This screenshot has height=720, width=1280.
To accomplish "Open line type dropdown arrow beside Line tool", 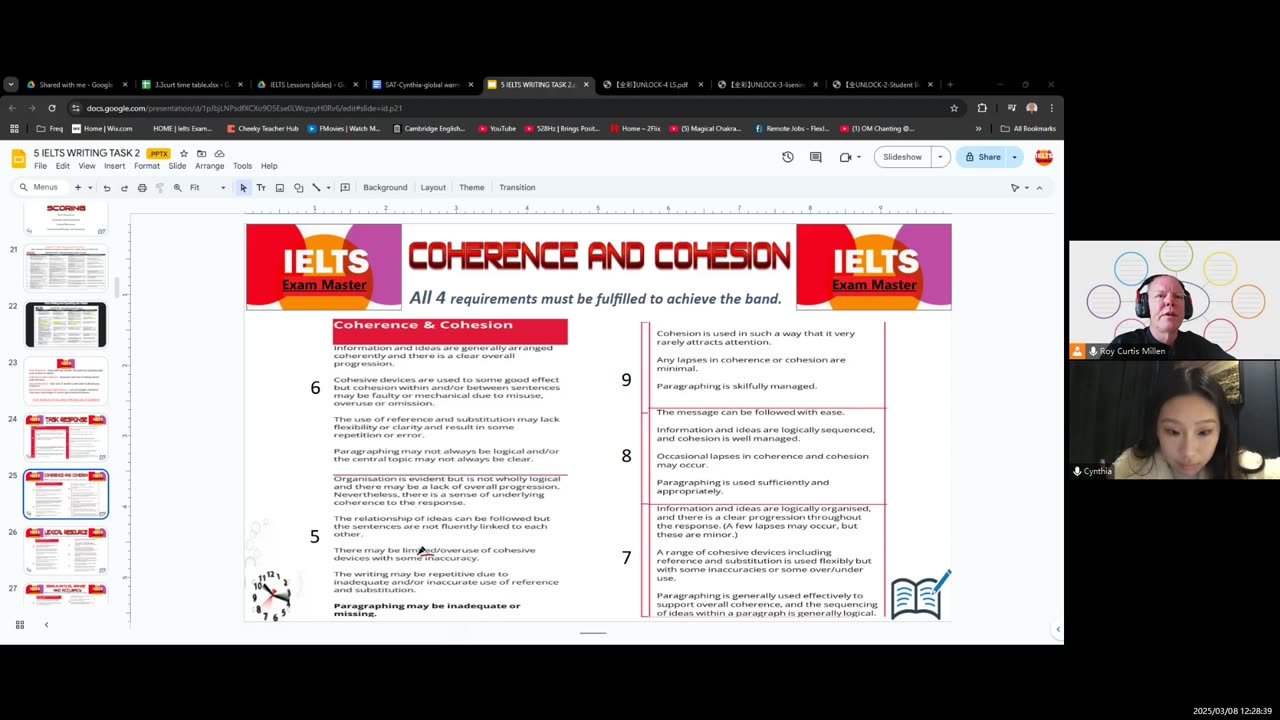I will pyautogui.click(x=328, y=187).
